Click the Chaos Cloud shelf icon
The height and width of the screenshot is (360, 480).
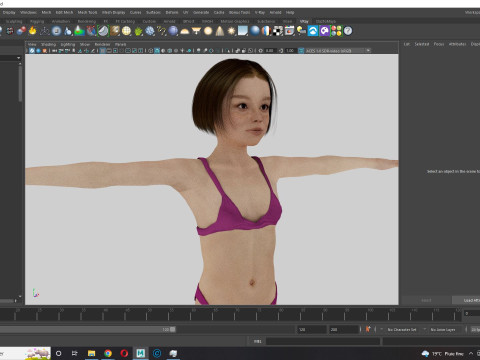[313, 31]
